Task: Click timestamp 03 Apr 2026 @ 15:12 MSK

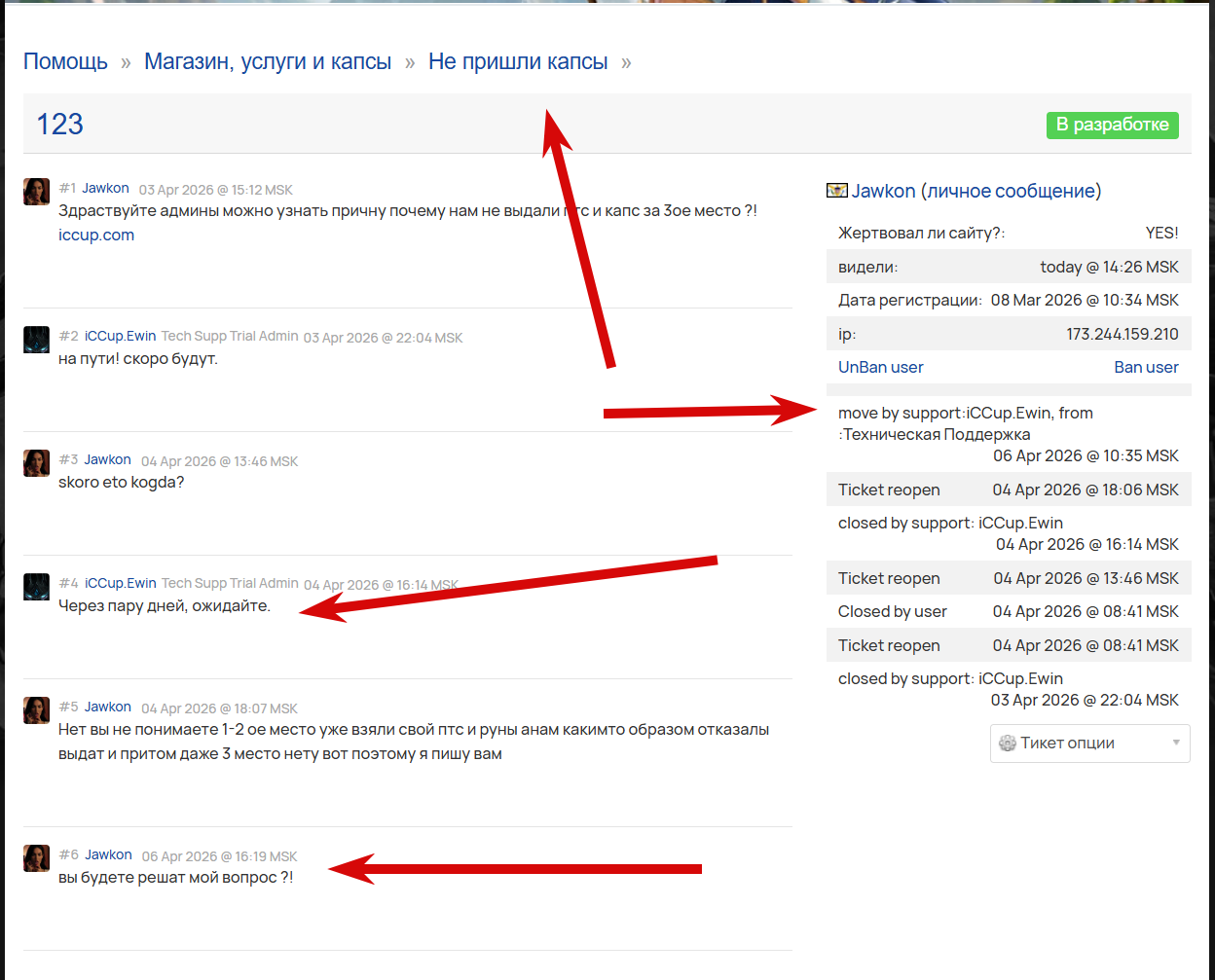Action: coord(215,190)
